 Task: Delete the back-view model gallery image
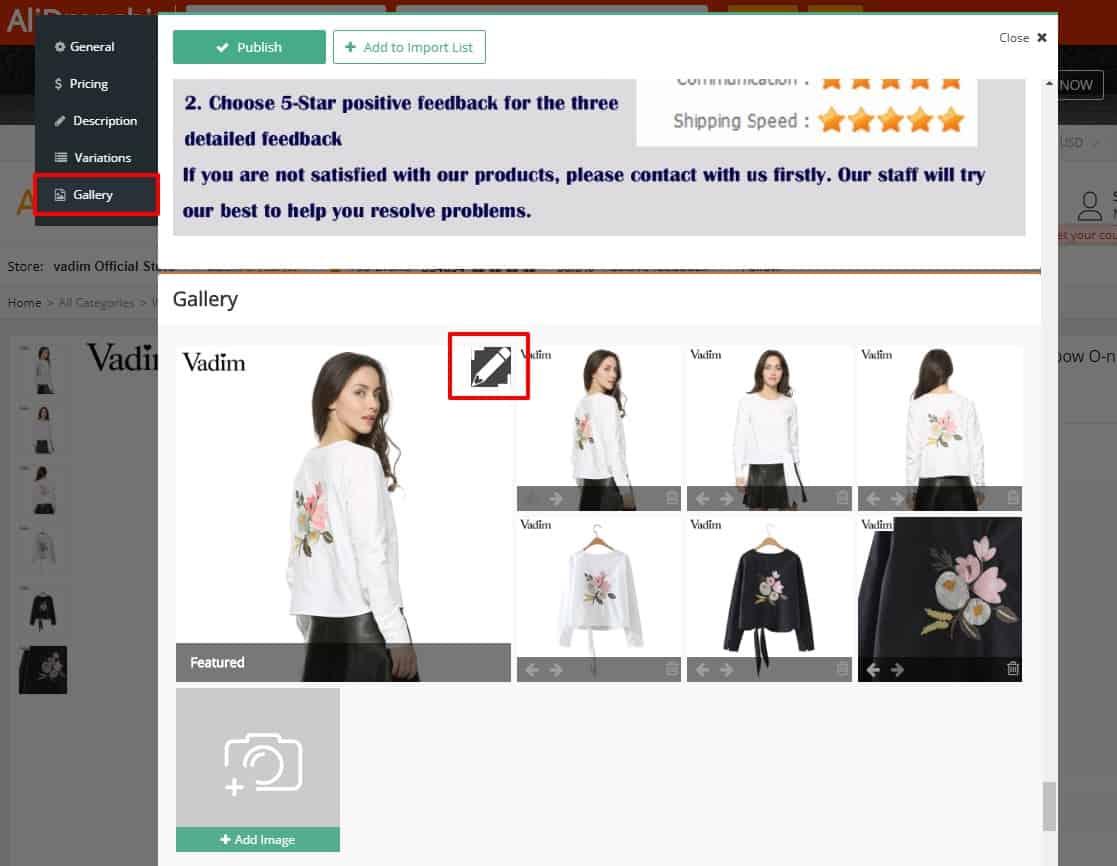click(x=1012, y=498)
